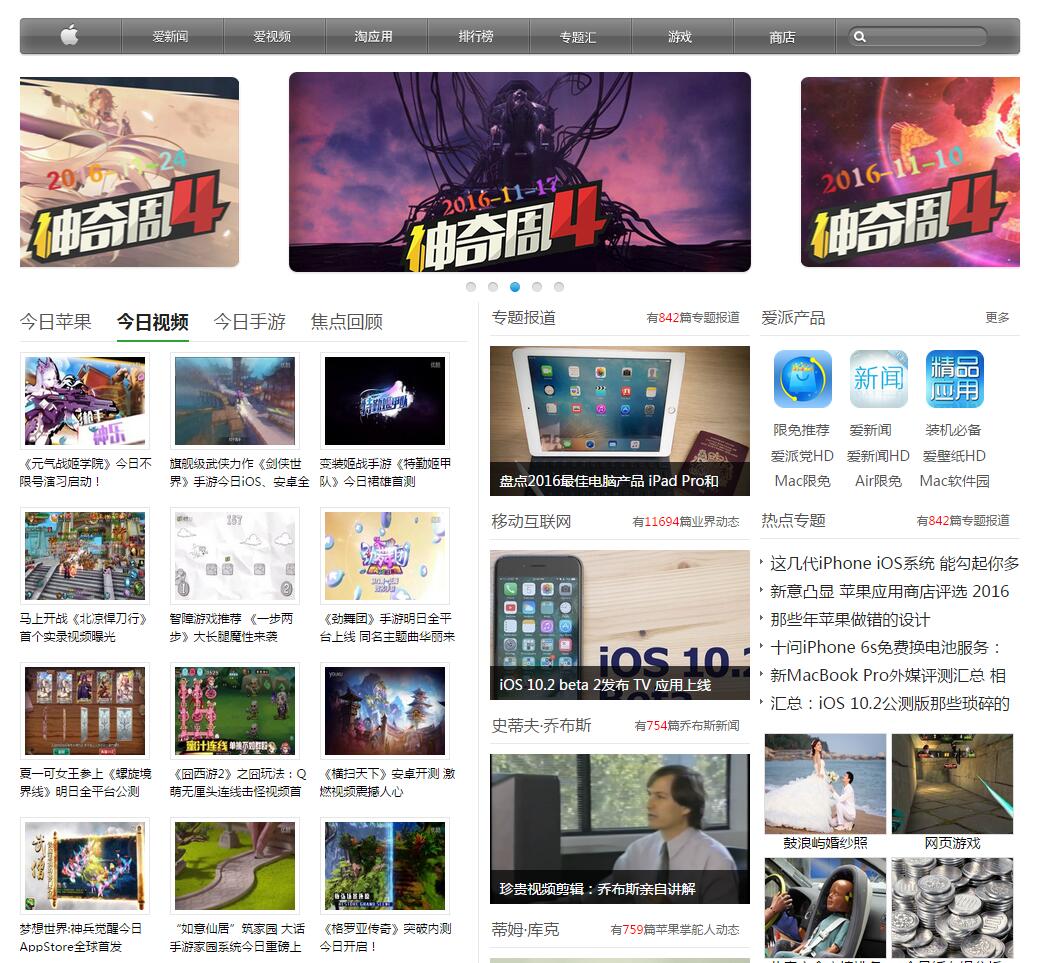This screenshot has height=963, width=1049.
Task: Open the 新闻 app icon
Action: coord(878,379)
